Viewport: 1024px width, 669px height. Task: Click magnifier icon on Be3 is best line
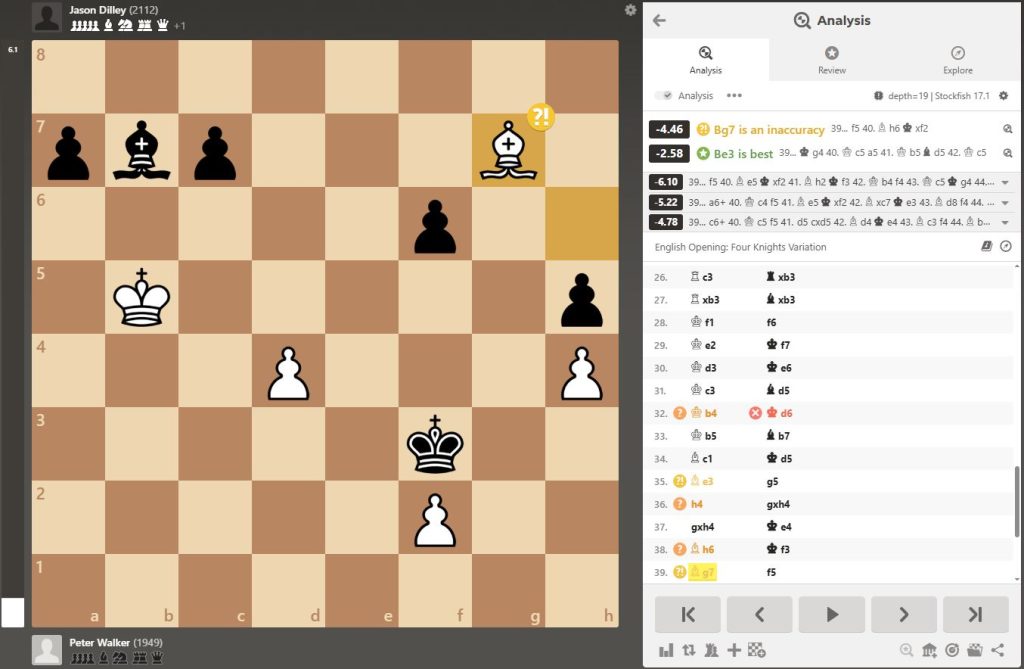(1007, 153)
